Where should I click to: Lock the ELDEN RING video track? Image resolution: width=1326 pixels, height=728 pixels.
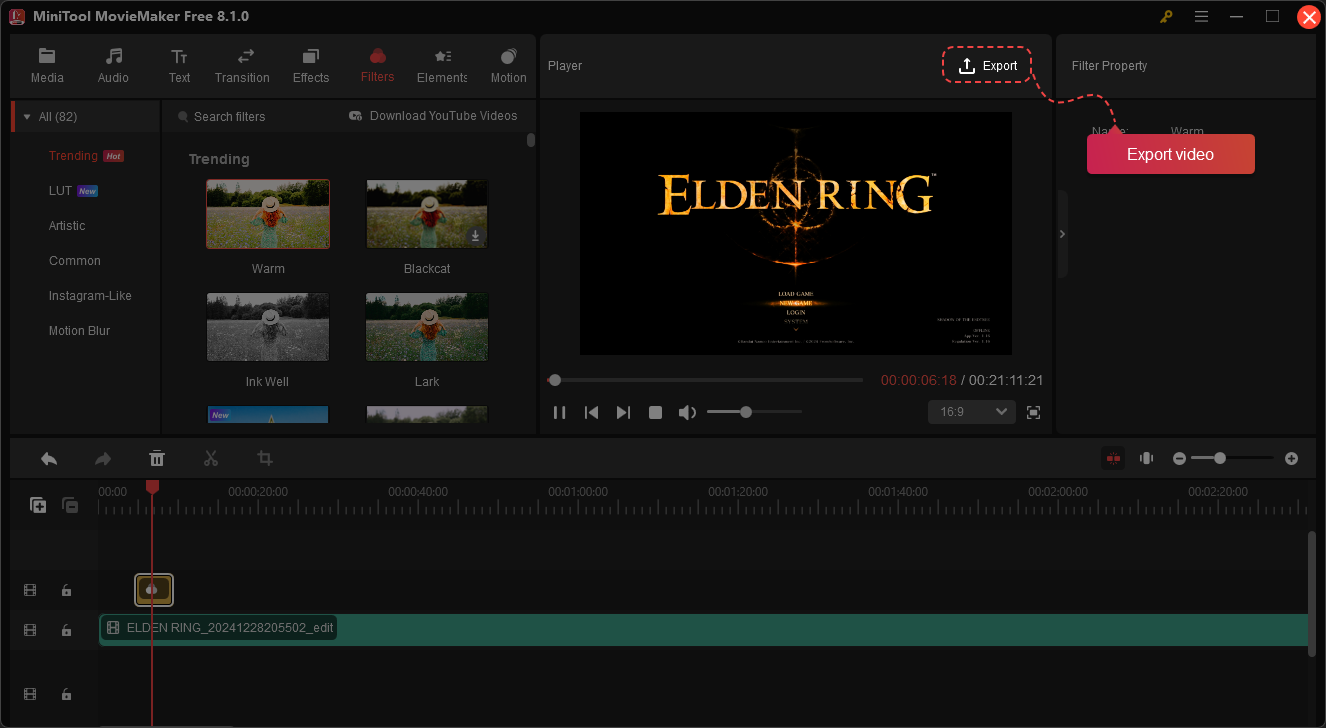(x=66, y=630)
